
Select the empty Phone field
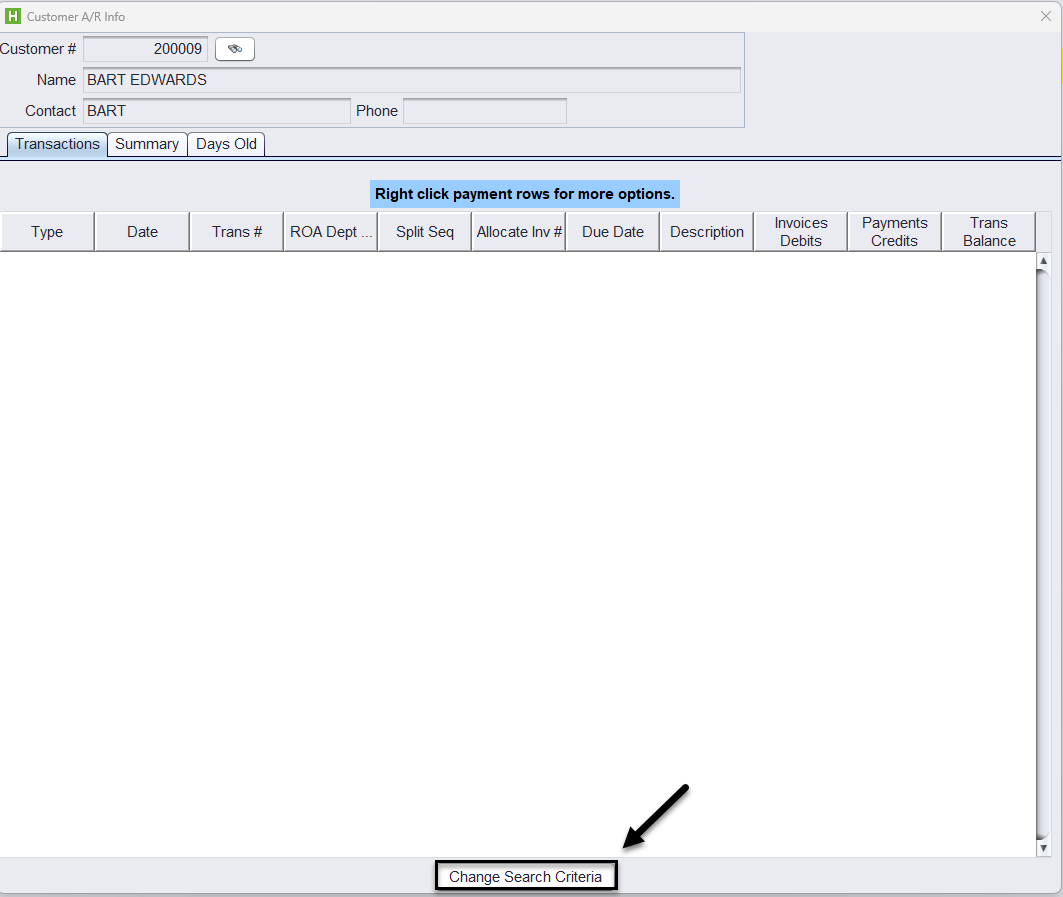click(x=484, y=111)
